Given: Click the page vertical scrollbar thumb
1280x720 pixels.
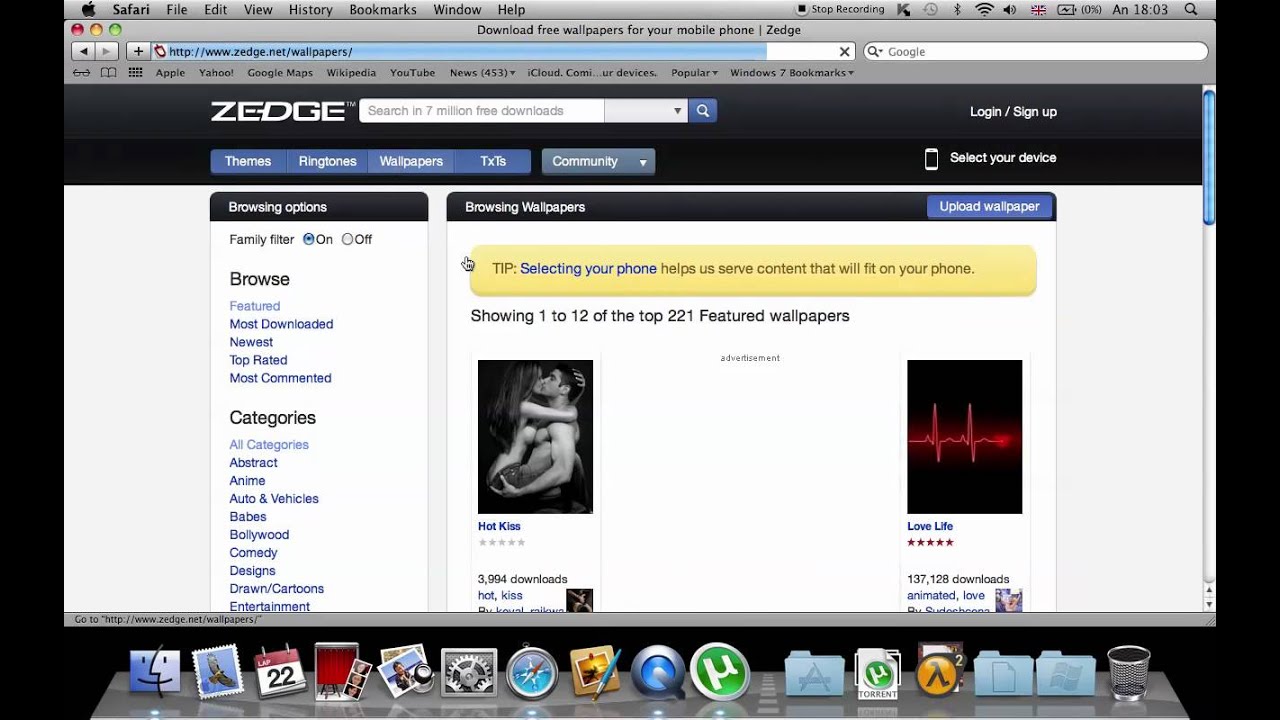Looking at the screenshot, I should [1208, 156].
